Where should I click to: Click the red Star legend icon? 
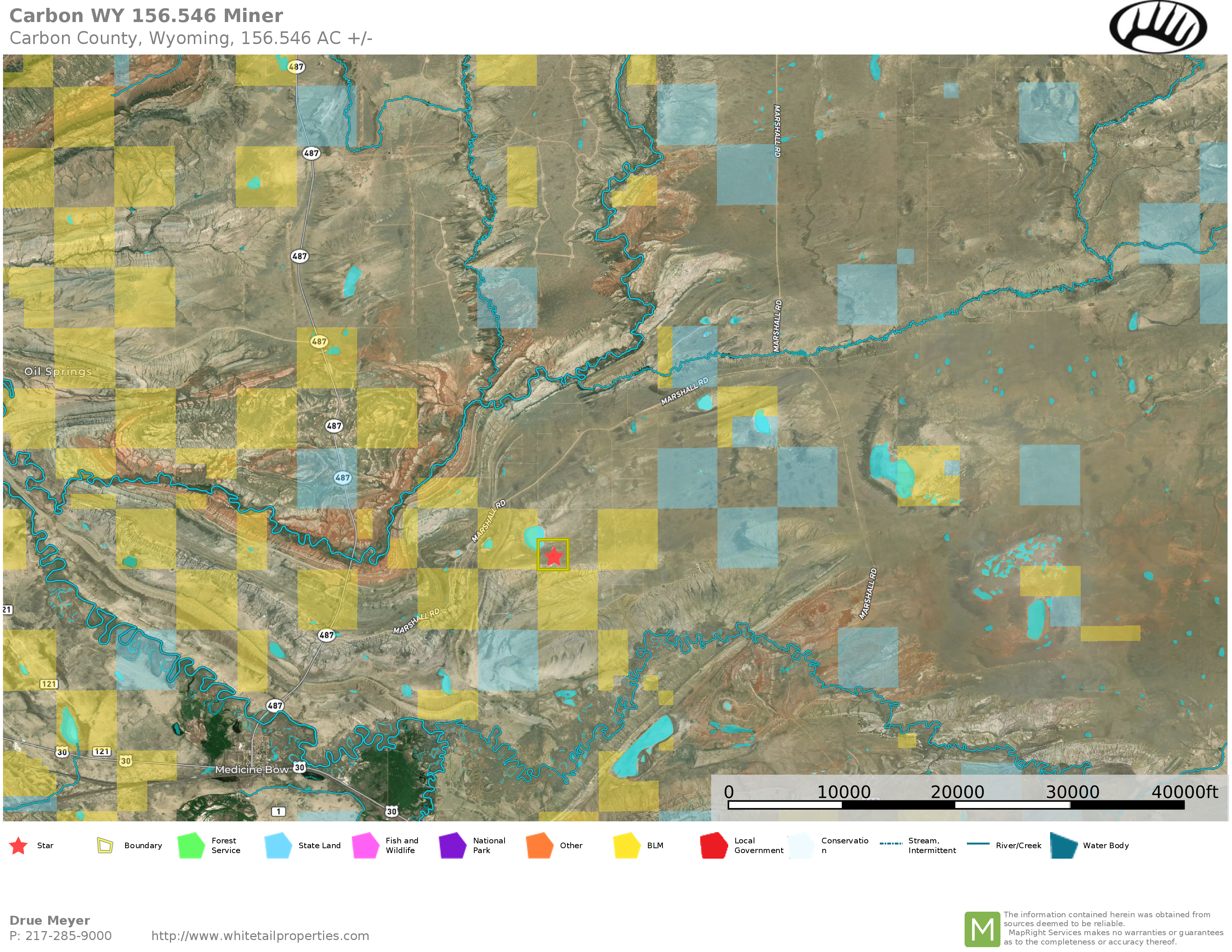(19, 845)
